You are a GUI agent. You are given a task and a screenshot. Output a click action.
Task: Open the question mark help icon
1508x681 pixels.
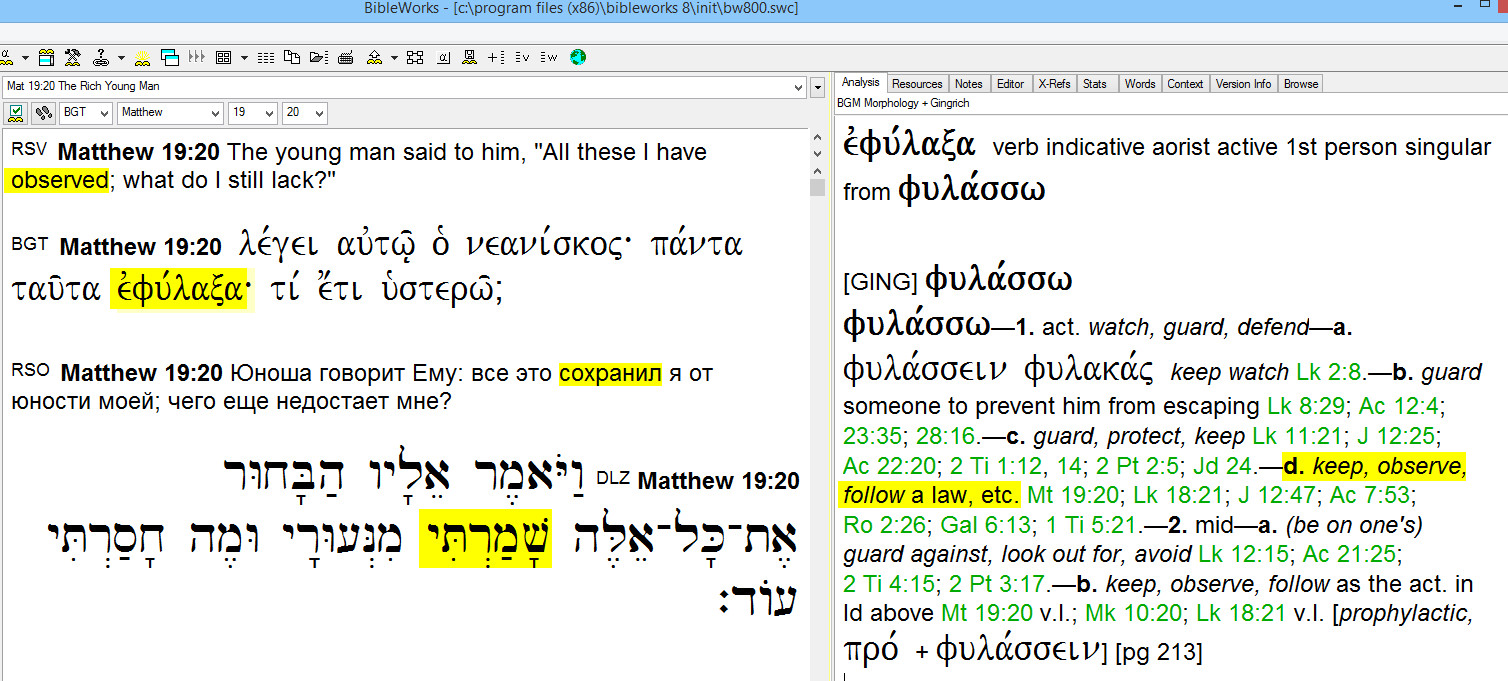[101, 57]
